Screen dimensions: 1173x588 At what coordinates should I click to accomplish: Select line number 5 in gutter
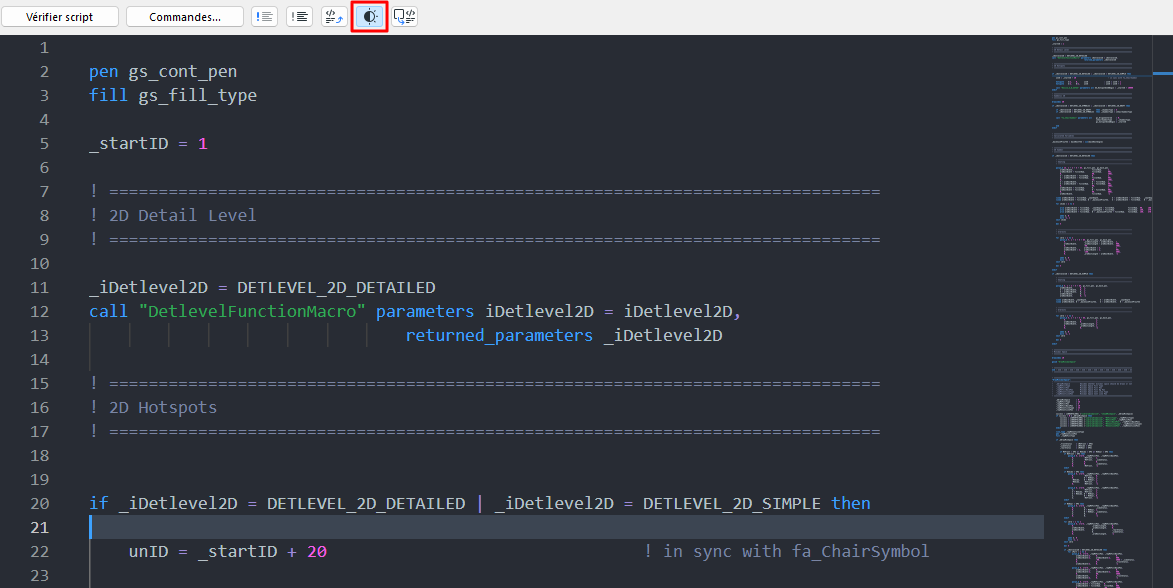(x=44, y=144)
